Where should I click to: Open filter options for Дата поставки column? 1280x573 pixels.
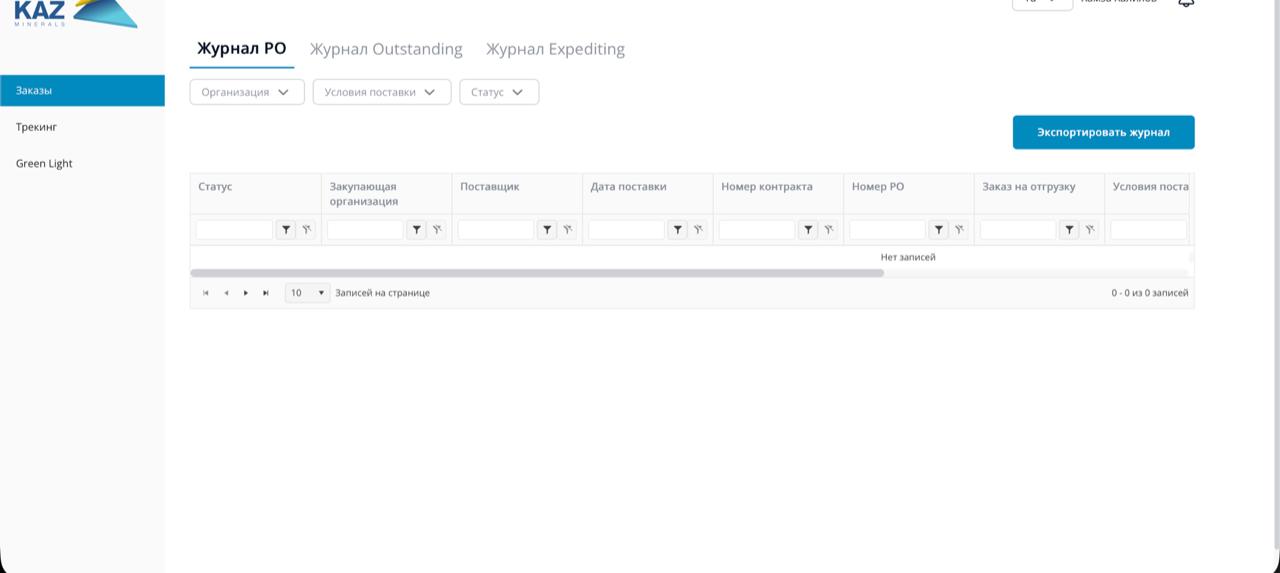[x=677, y=230]
